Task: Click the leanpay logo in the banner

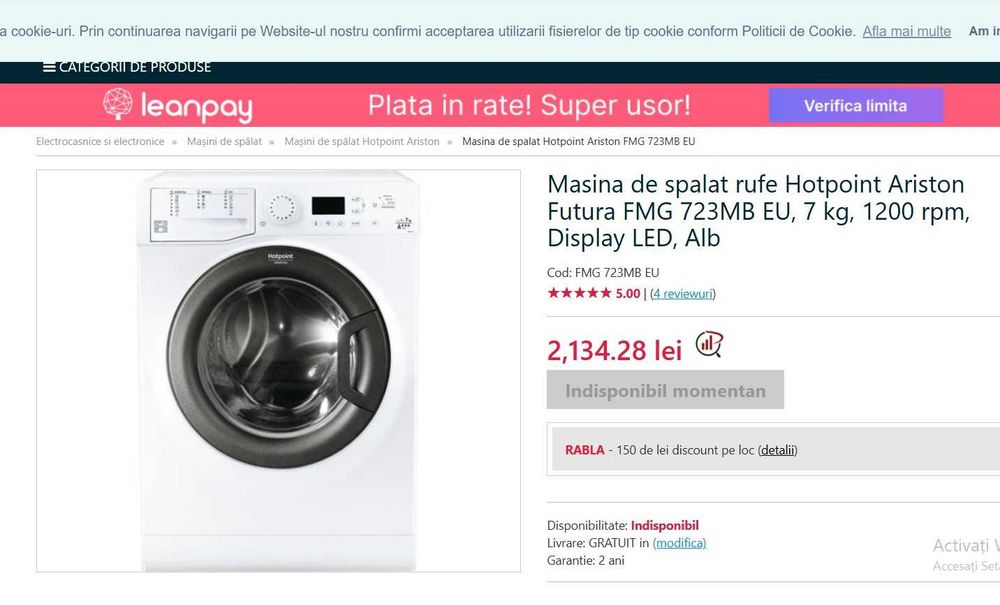Action: 177,105
